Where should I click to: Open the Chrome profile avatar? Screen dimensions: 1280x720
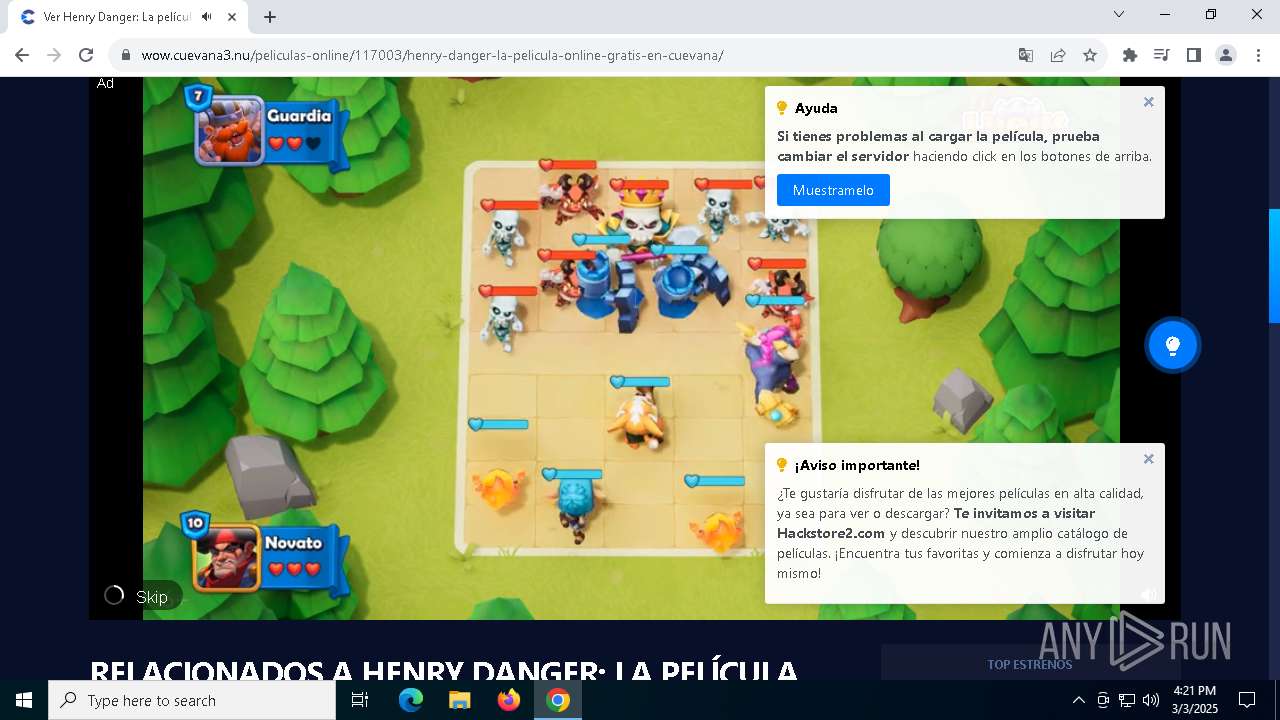(1226, 55)
